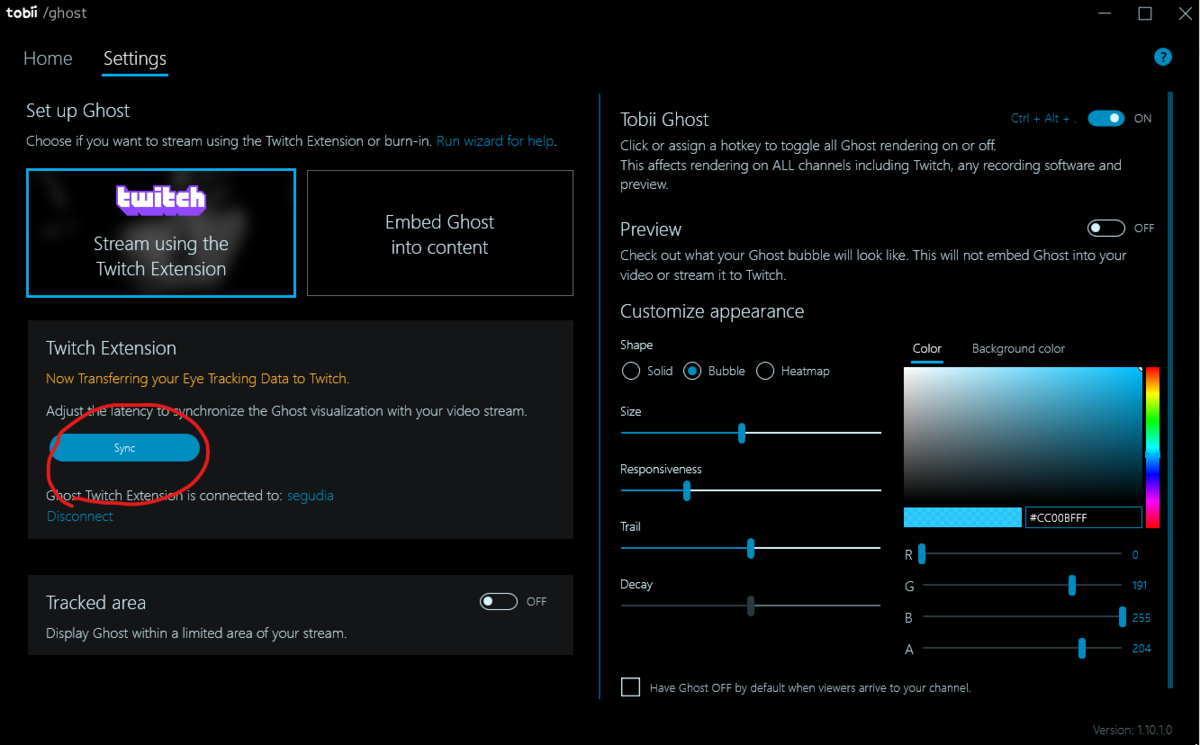Open the Settings tab
1200x745 pixels.
[135, 59]
